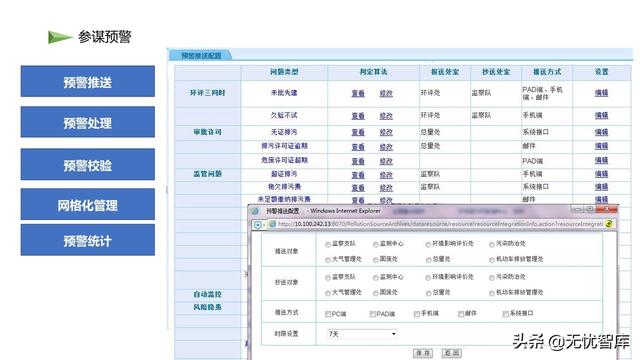Click 查看 link for 无证排污 row

tap(358, 132)
